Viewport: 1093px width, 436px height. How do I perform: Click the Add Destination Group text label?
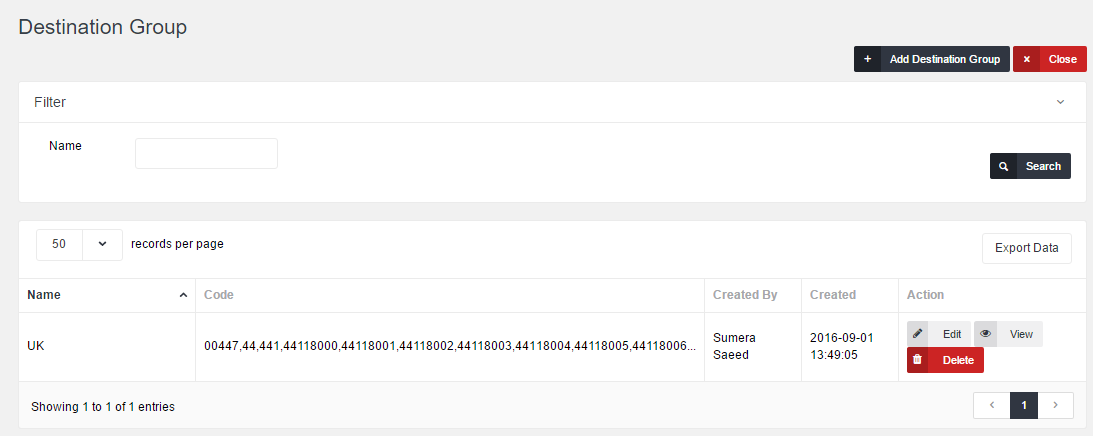(944, 59)
